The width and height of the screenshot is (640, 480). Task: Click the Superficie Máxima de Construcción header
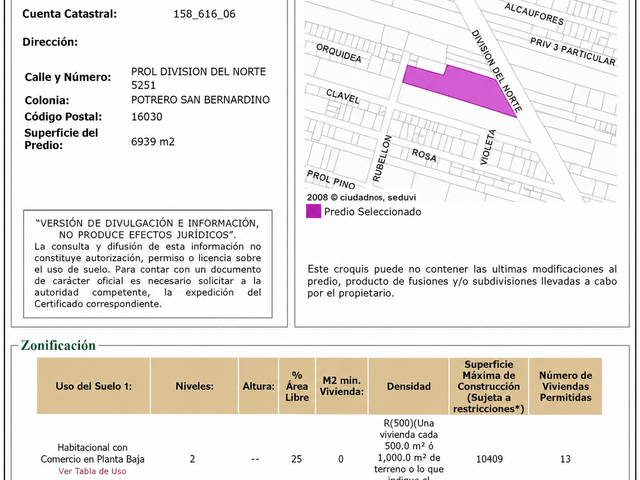pyautogui.click(x=489, y=386)
